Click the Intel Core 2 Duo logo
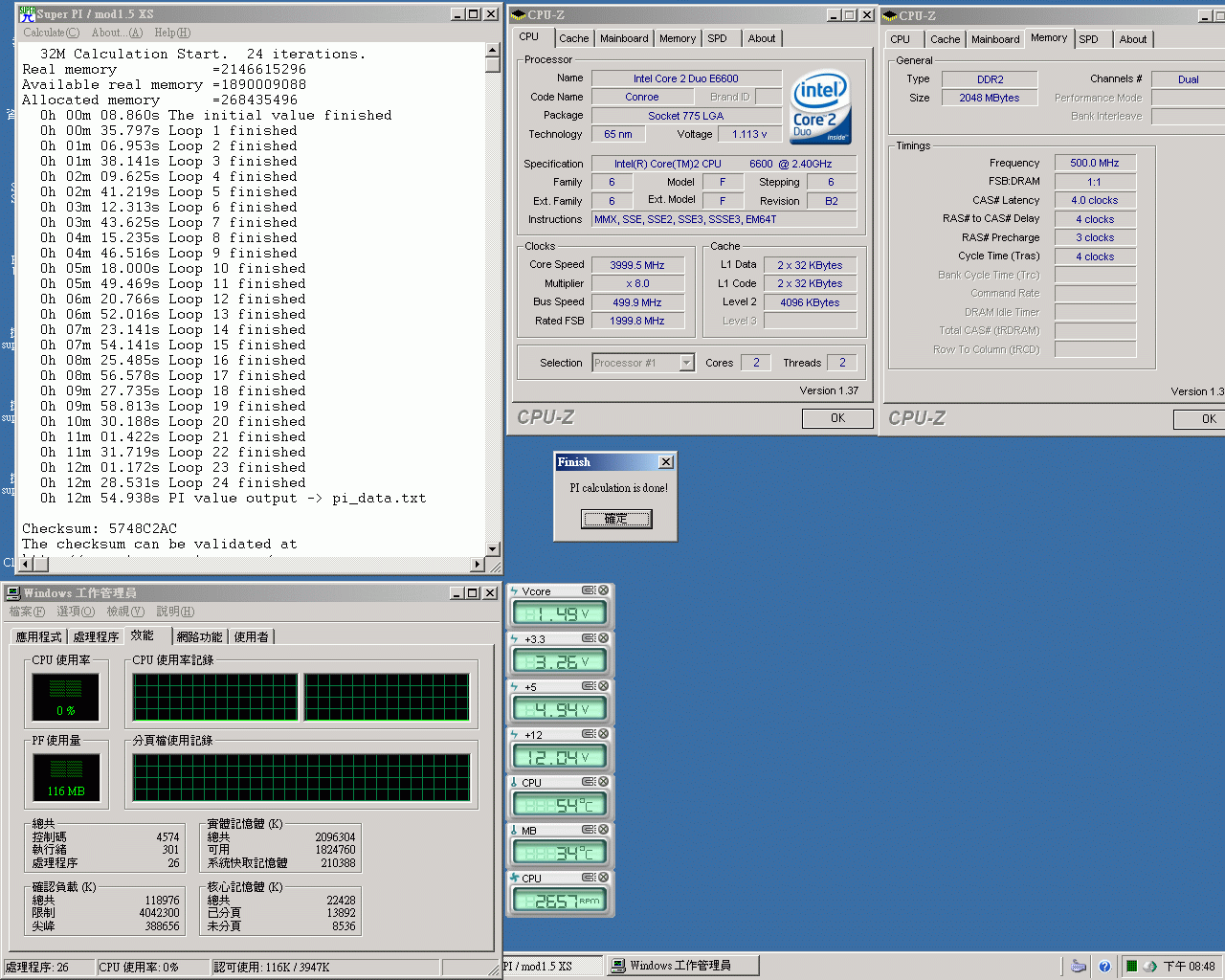This screenshot has height=980, width=1225. (x=820, y=107)
